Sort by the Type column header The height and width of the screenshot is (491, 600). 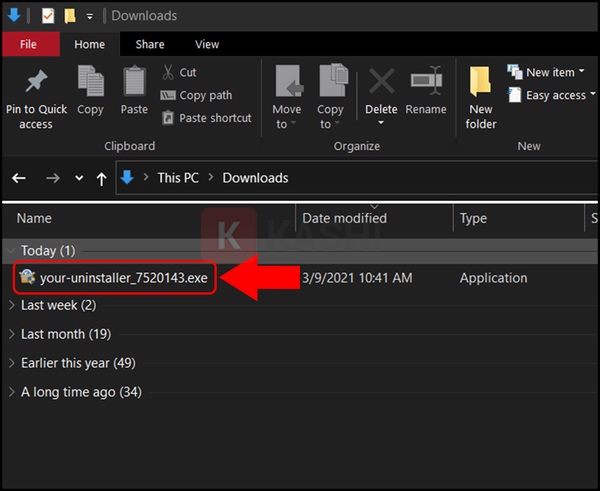[x=473, y=218]
